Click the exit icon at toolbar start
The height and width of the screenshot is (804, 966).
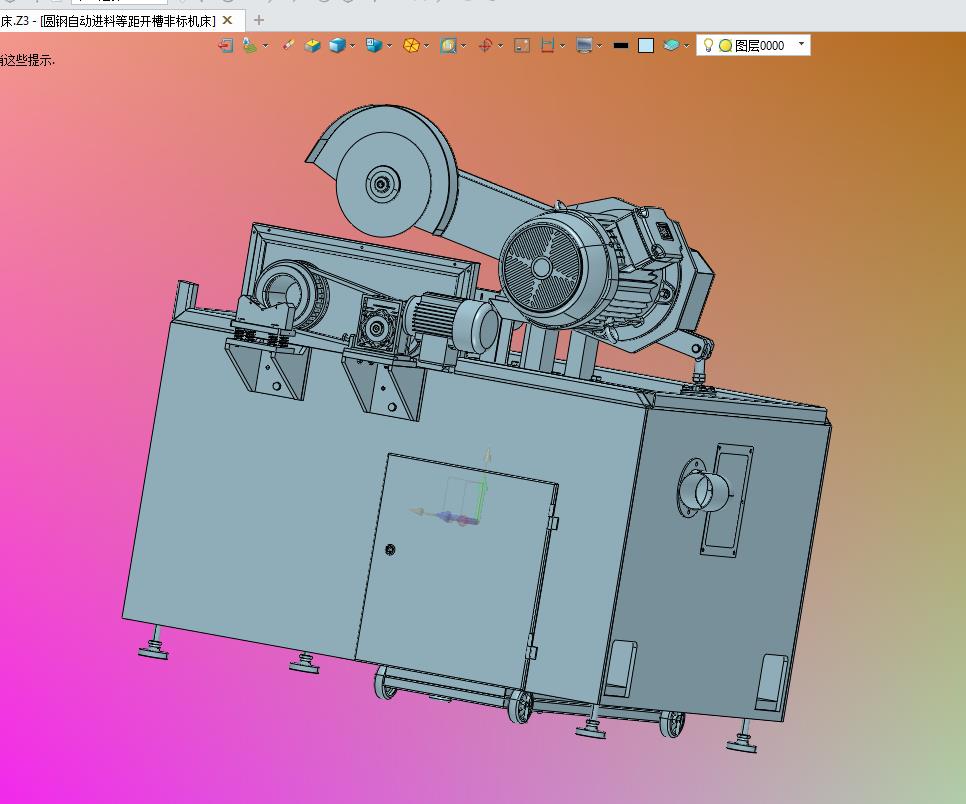[x=226, y=45]
